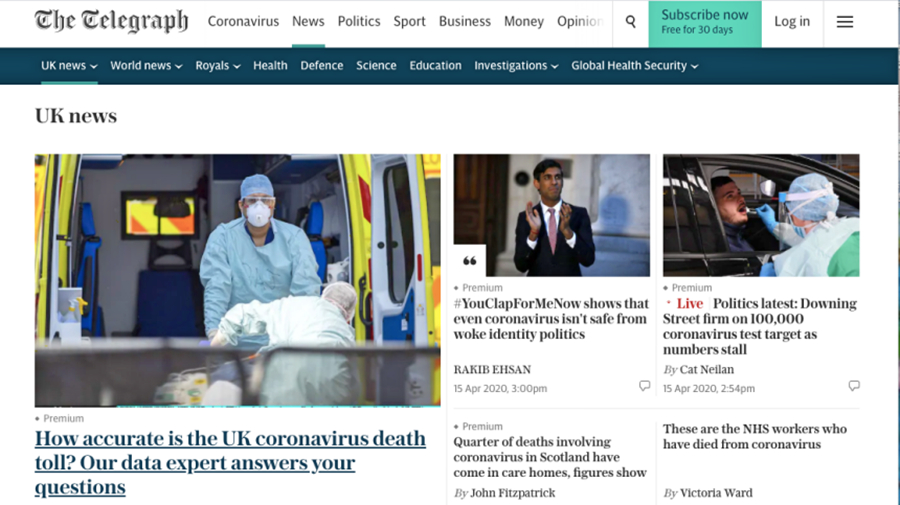
Task: Click the quote icon on the Rishi Sunak photo
Action: (x=470, y=261)
